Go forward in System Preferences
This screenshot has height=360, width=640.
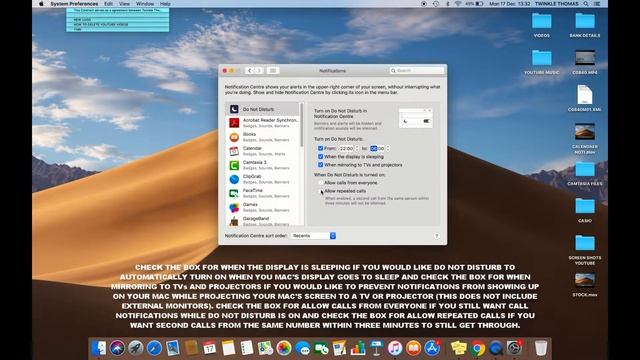click(x=258, y=71)
